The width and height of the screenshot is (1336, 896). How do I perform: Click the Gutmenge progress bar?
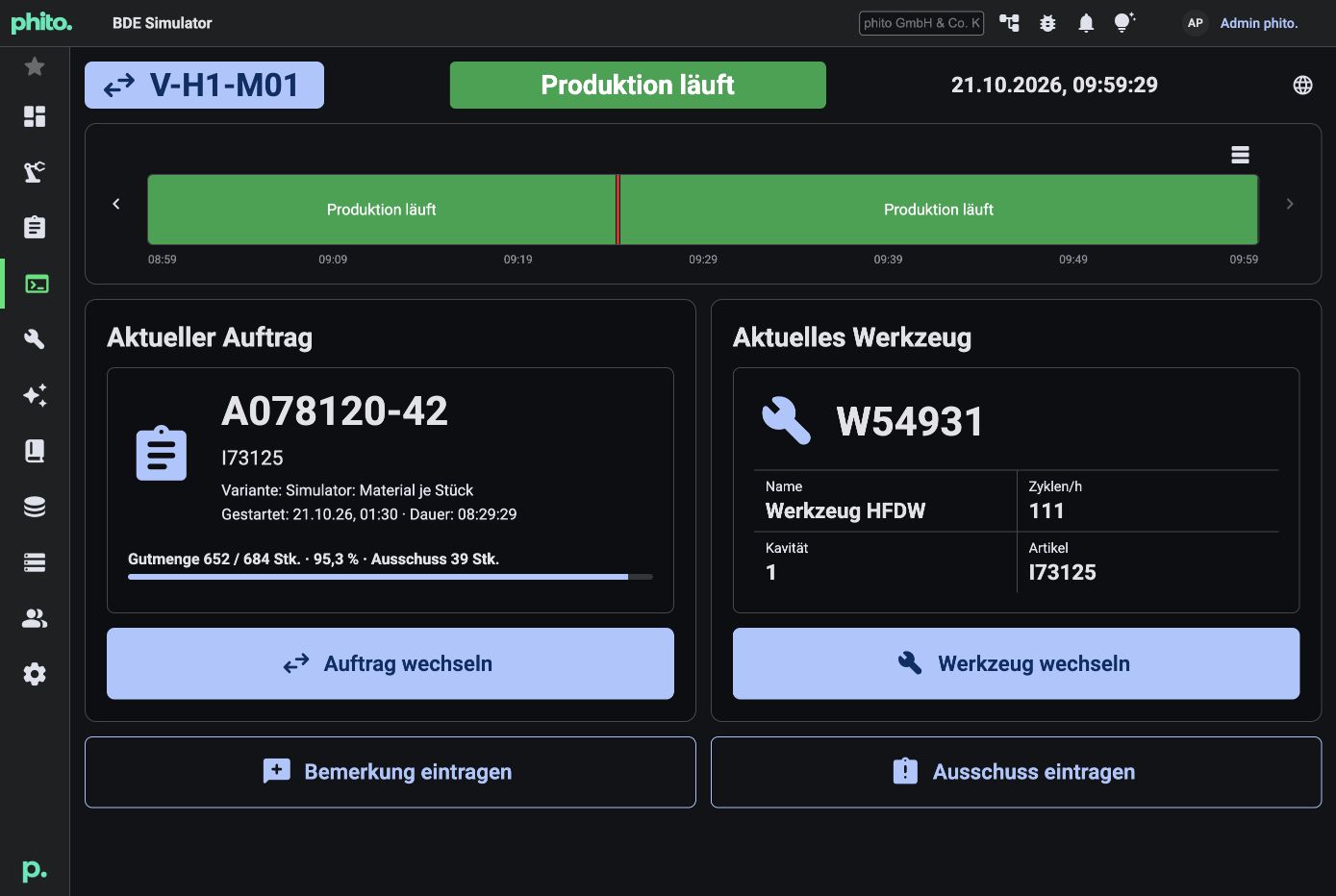[391, 577]
